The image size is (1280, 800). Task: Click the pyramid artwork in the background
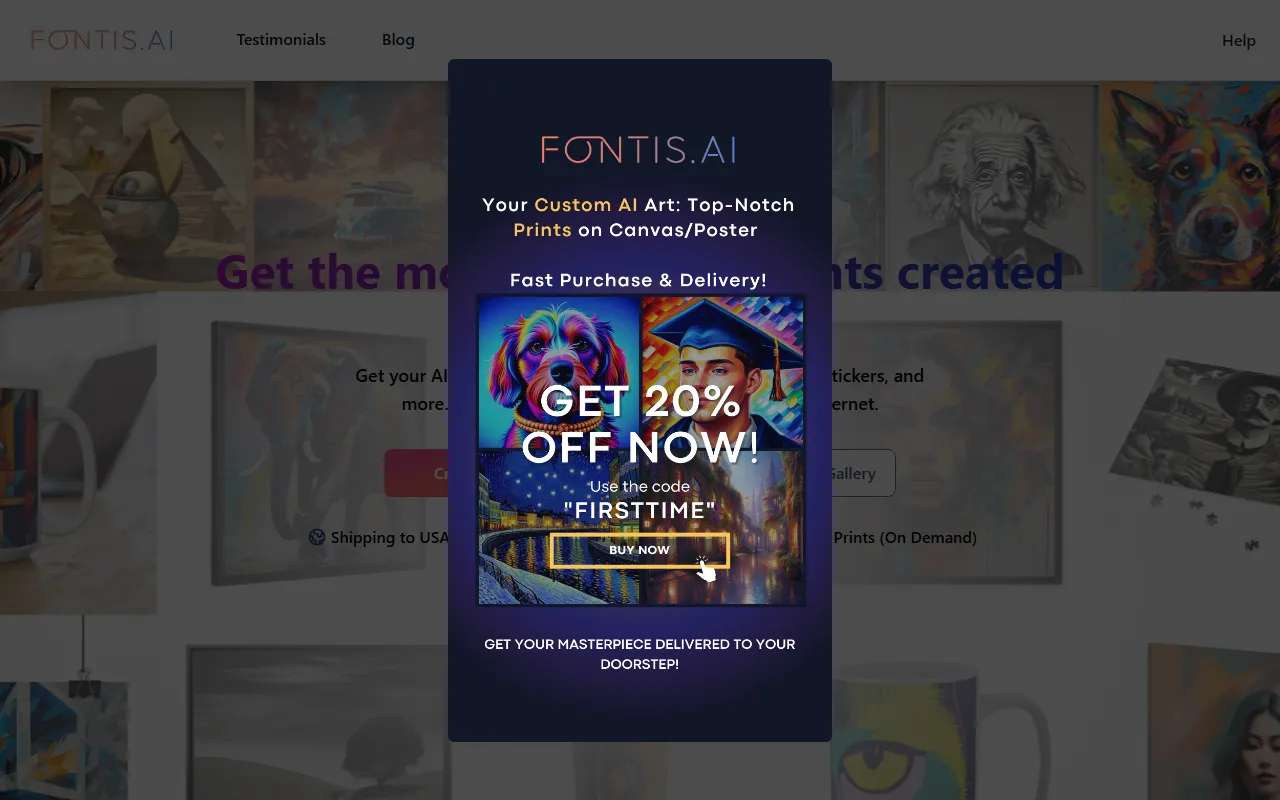coord(150,185)
